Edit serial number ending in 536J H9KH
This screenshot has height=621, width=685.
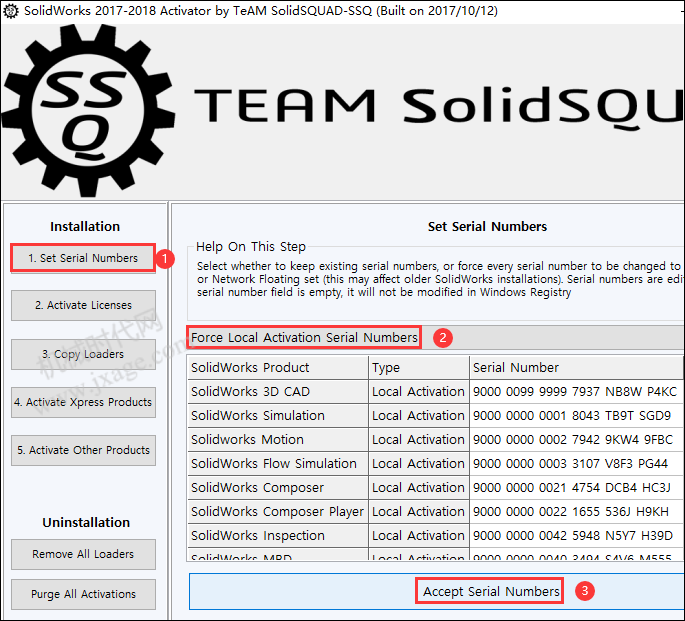click(x=577, y=512)
